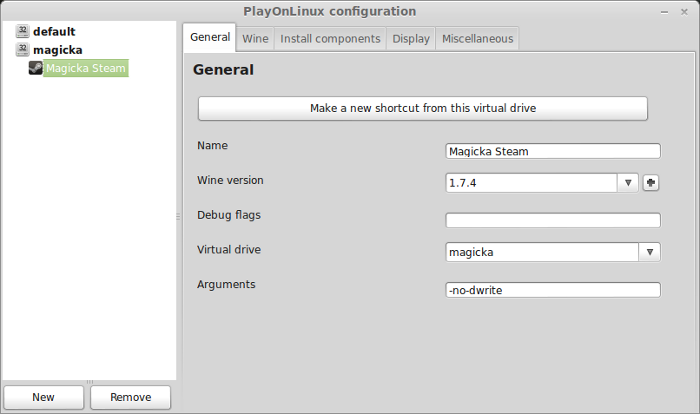Click Make a new shortcut from this virtual drive
This screenshot has height=414, width=700.
pos(423,108)
